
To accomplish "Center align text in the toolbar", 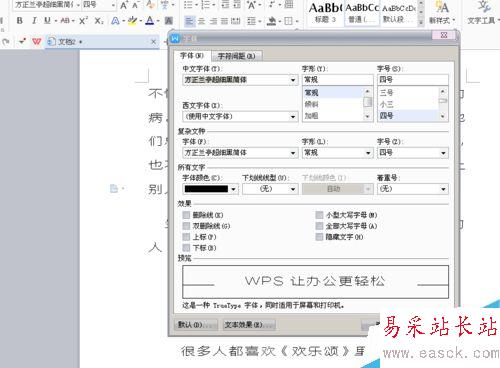I will [201, 22].
